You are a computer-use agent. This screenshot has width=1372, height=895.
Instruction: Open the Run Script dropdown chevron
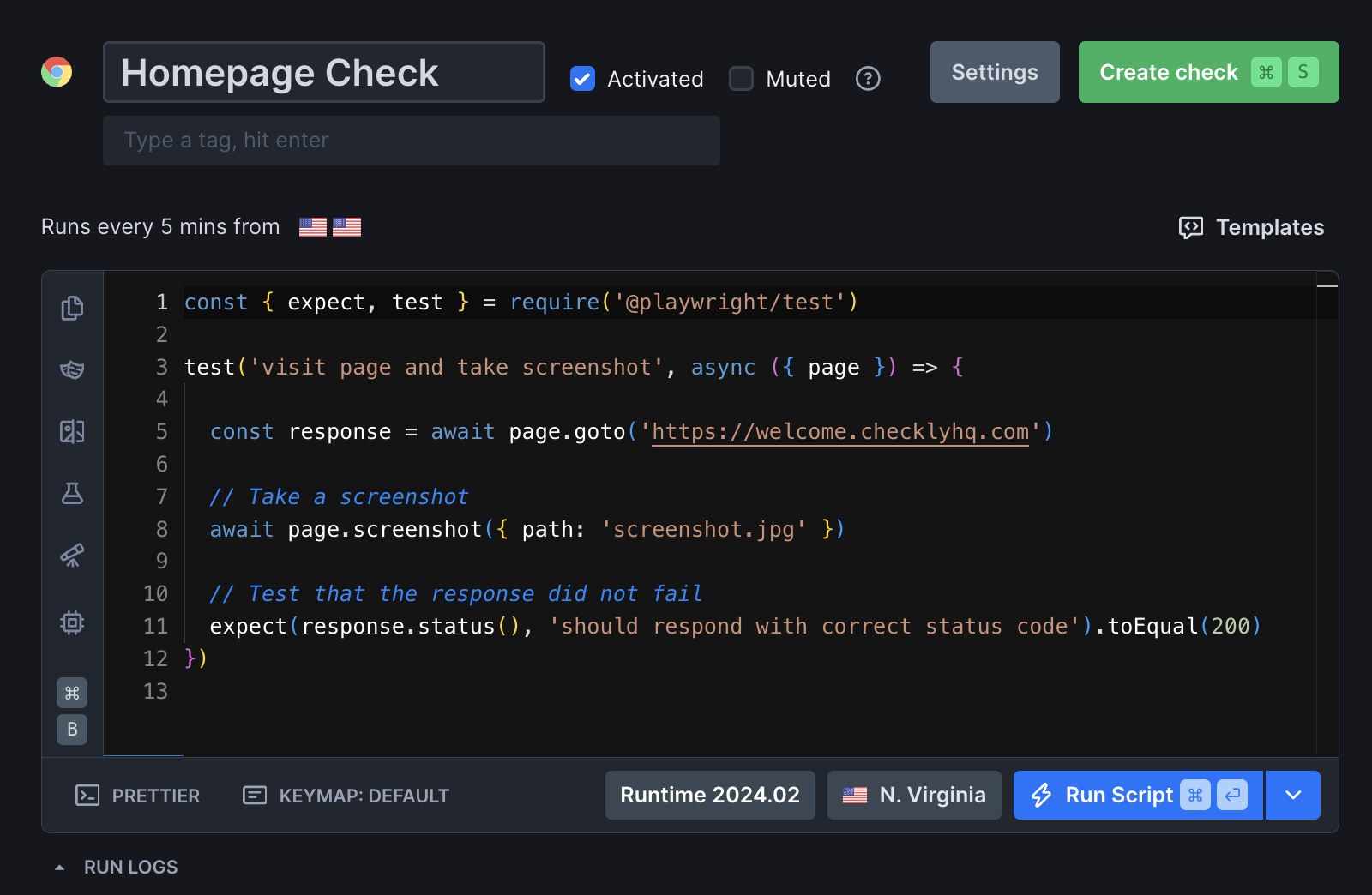(x=1292, y=795)
